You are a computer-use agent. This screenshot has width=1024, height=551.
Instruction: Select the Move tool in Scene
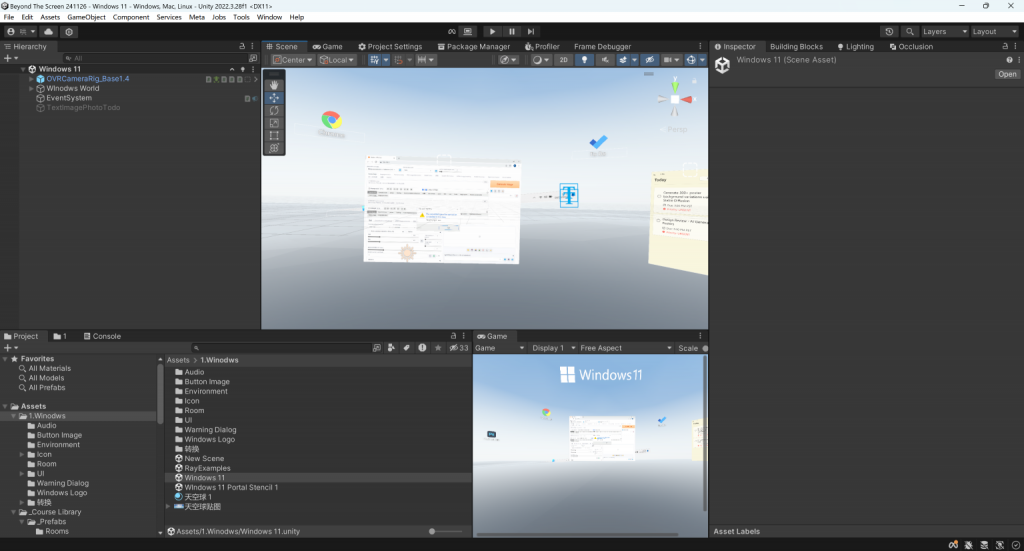pyautogui.click(x=274, y=98)
